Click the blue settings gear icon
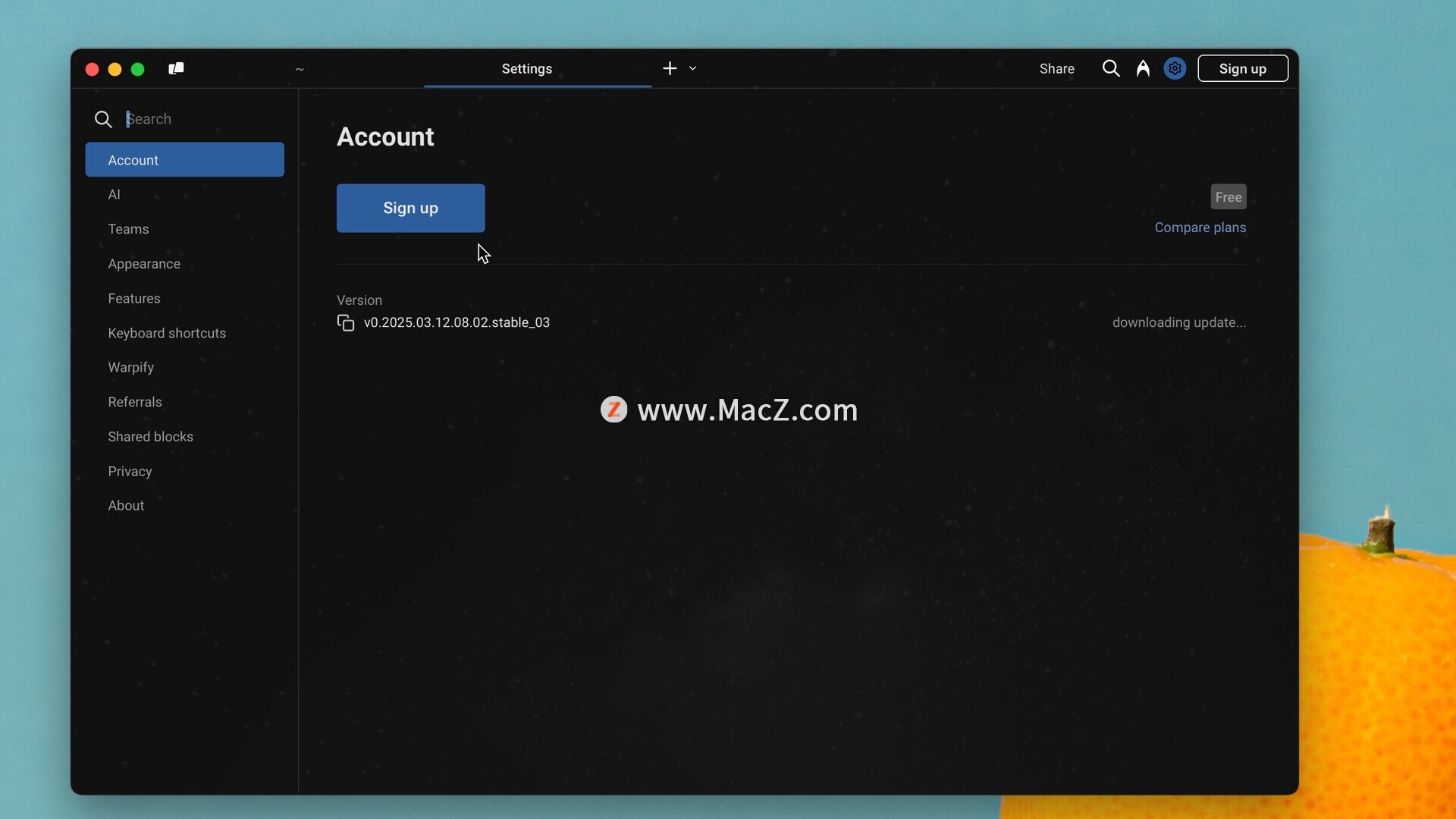The image size is (1456, 819). click(1175, 69)
